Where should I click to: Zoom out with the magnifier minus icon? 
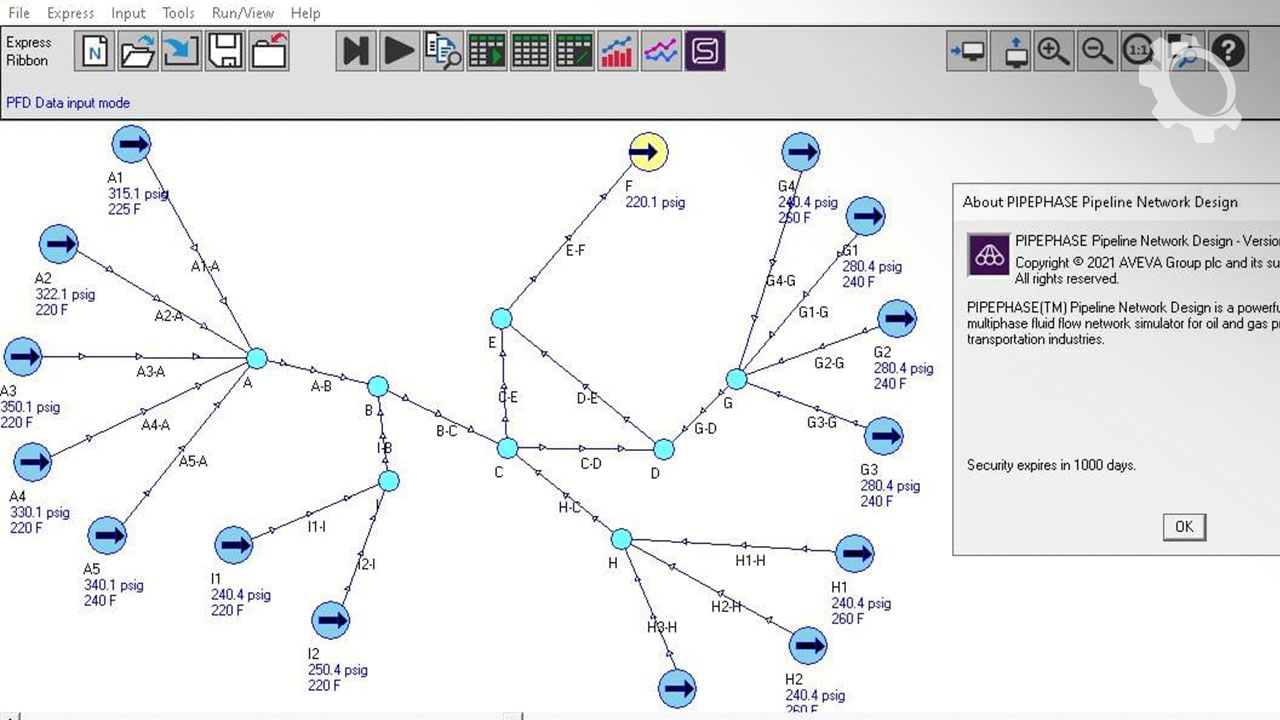1097,51
